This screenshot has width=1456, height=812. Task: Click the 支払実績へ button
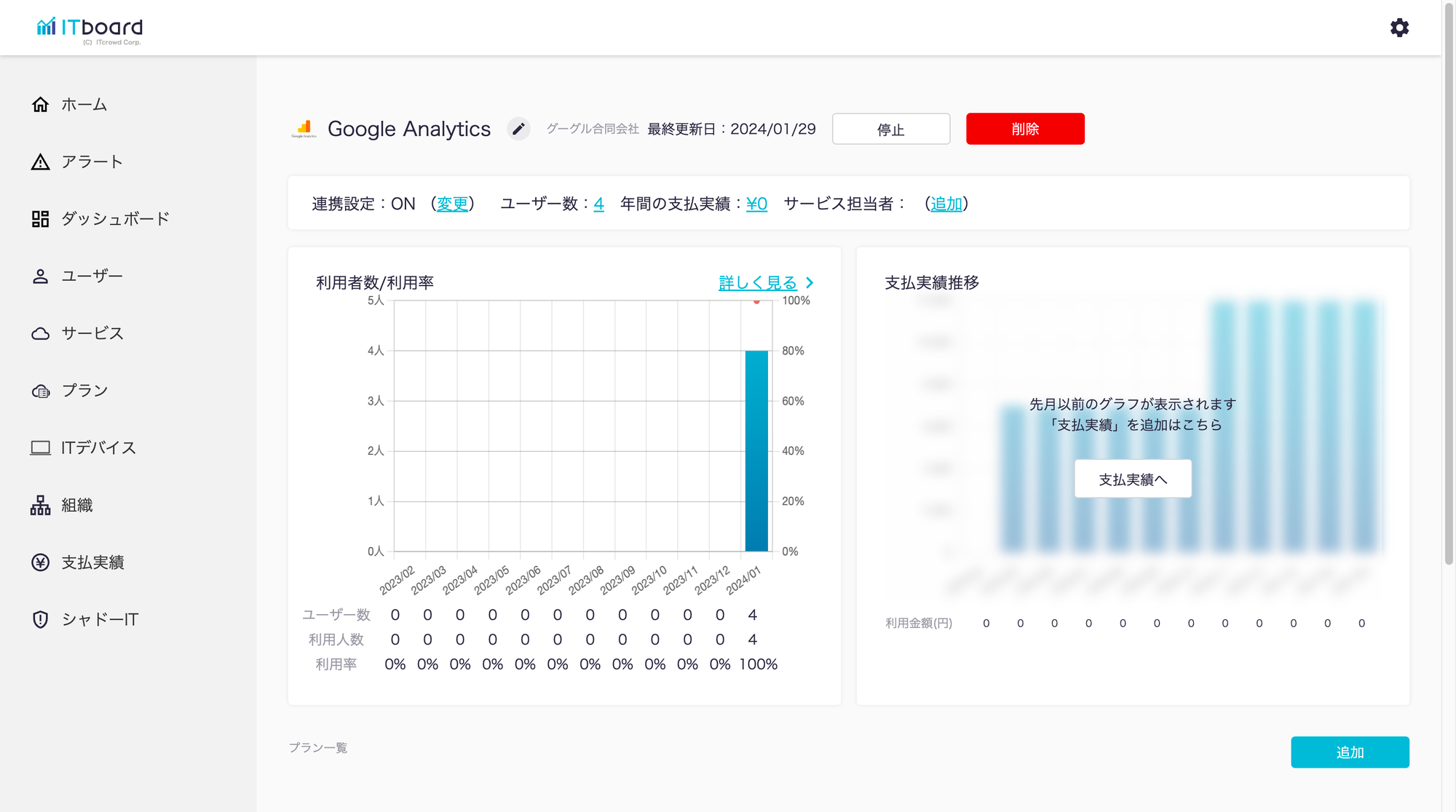pos(1132,479)
